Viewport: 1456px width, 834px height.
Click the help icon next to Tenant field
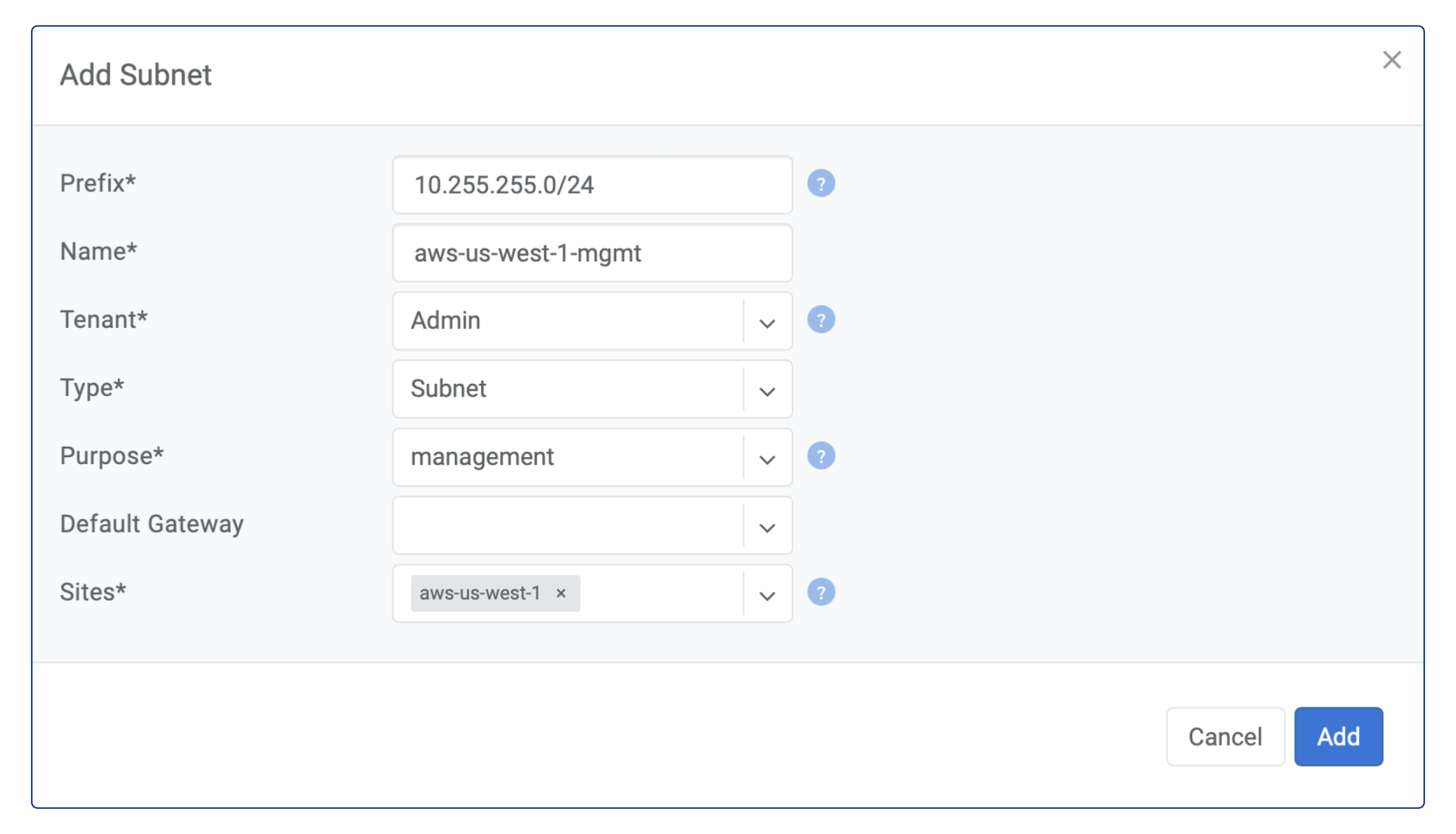coord(821,319)
